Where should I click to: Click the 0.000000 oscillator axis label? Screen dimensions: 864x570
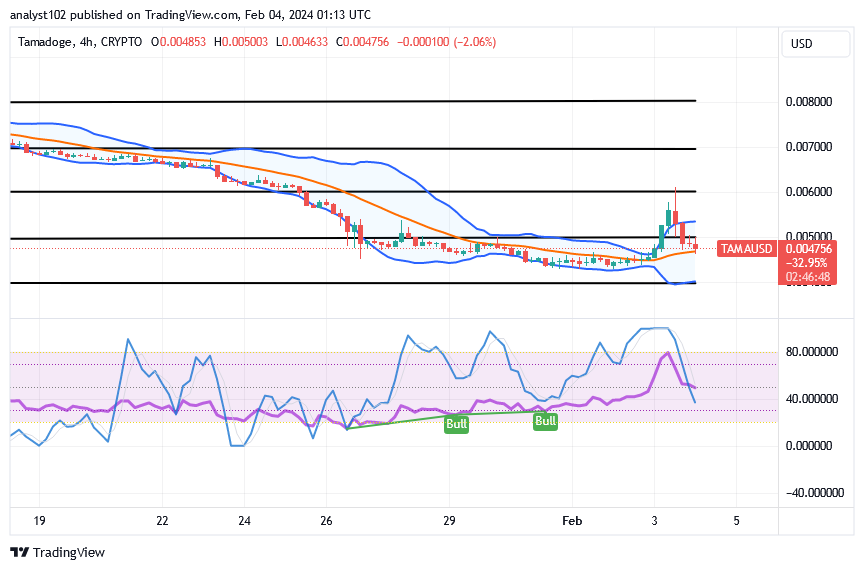pyautogui.click(x=809, y=445)
